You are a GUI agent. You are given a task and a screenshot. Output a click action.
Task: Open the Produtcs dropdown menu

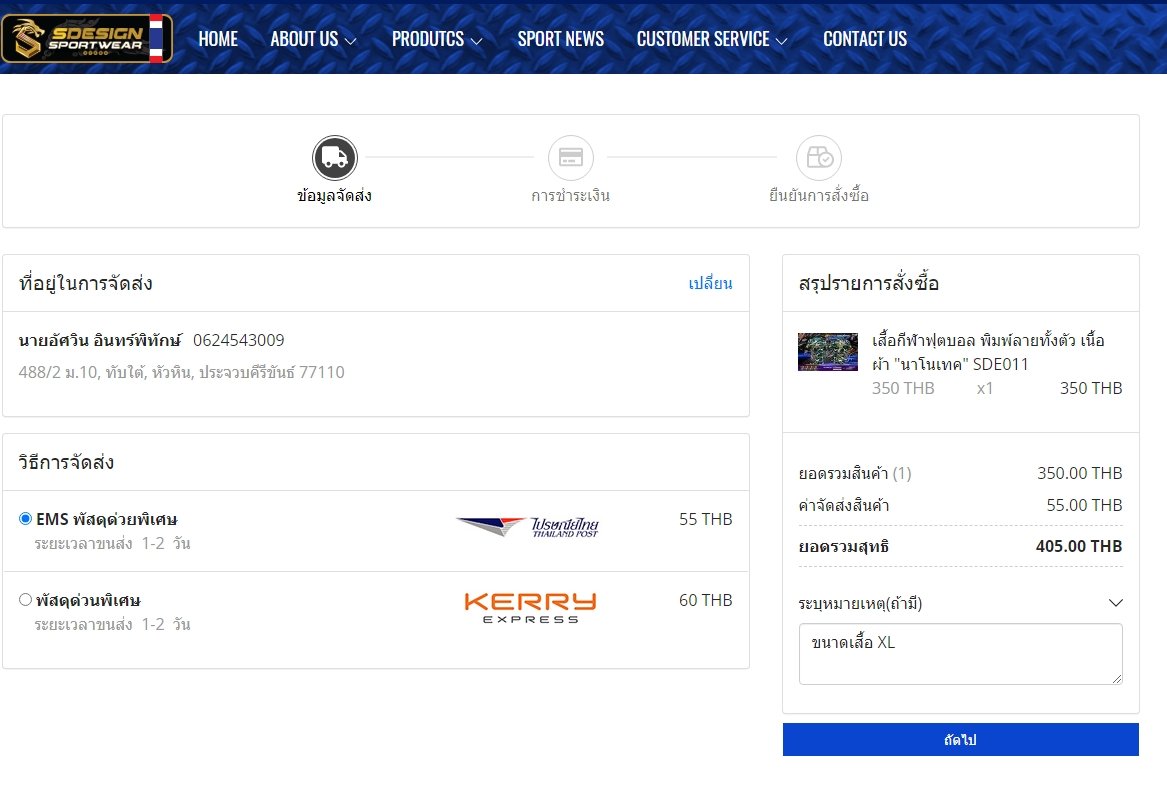(437, 39)
